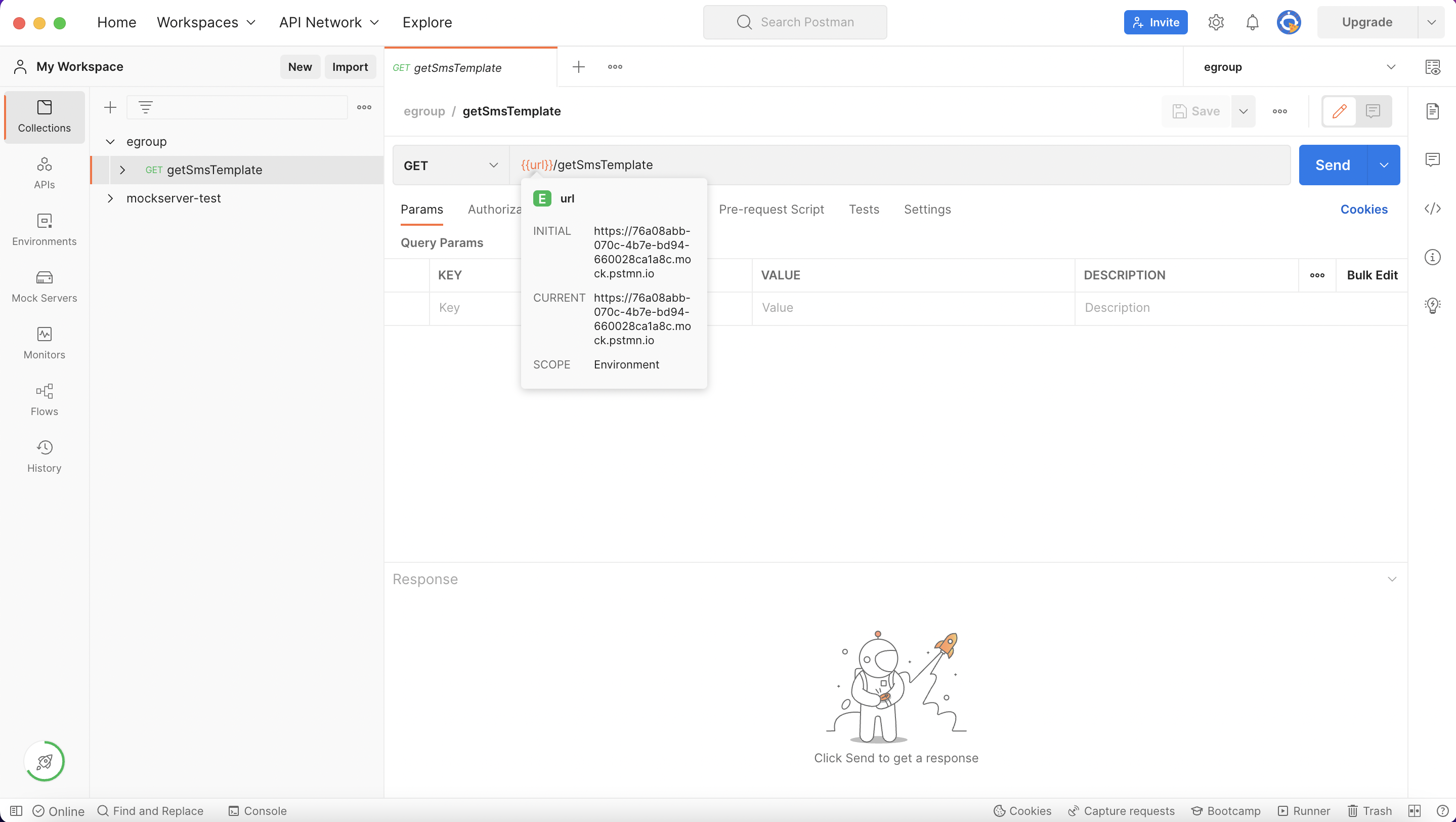Open the Cookies manager link
Image resolution: width=1456 pixels, height=822 pixels.
[x=1364, y=209]
